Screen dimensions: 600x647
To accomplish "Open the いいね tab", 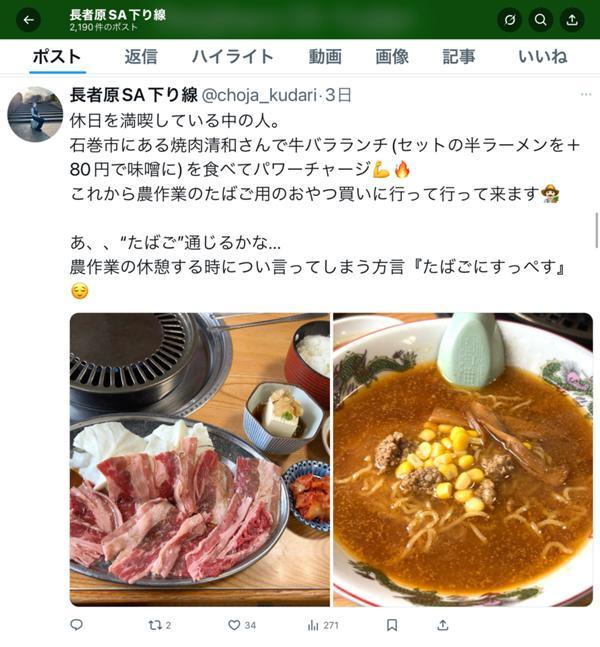I will pos(543,57).
